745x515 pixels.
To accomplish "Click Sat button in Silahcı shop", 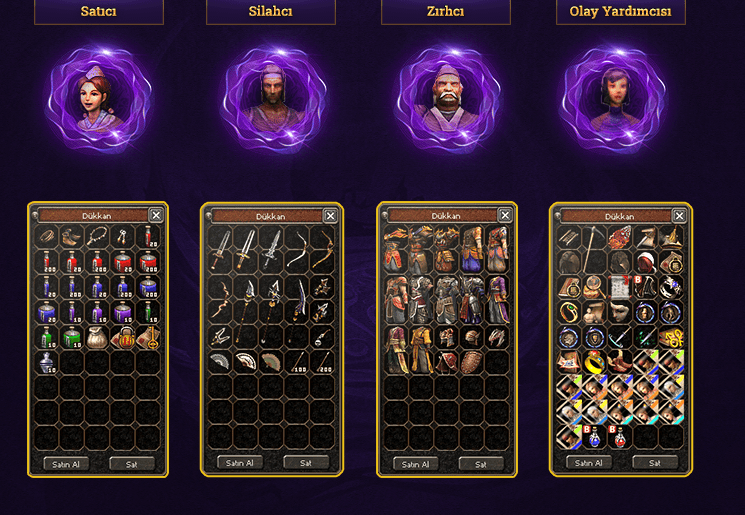I will coord(306,462).
